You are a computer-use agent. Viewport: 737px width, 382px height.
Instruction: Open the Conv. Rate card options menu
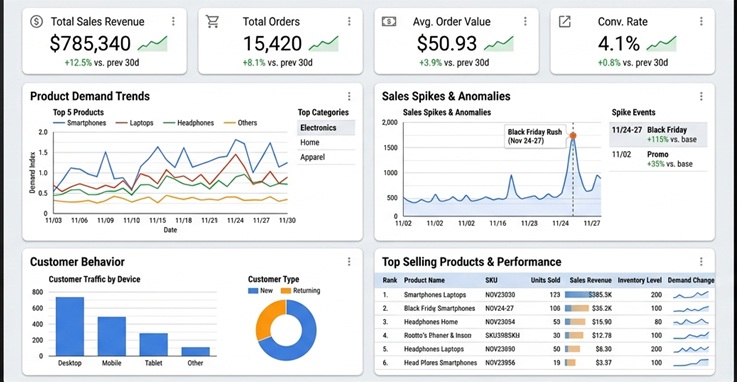(x=701, y=21)
